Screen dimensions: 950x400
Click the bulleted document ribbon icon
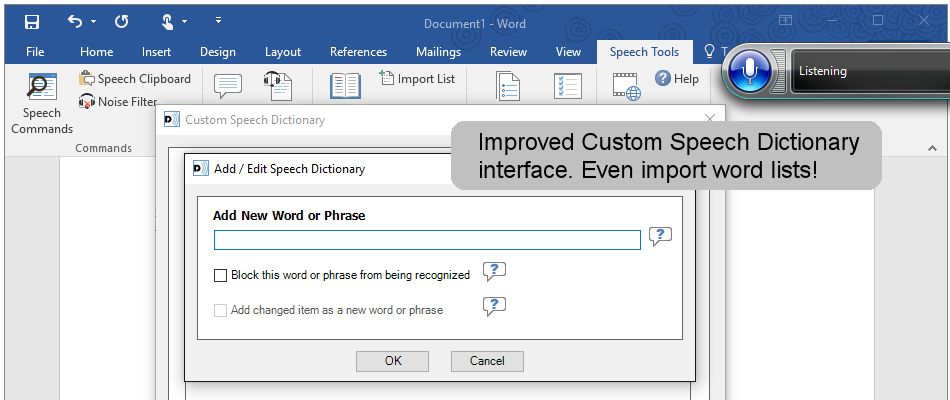(x=509, y=86)
